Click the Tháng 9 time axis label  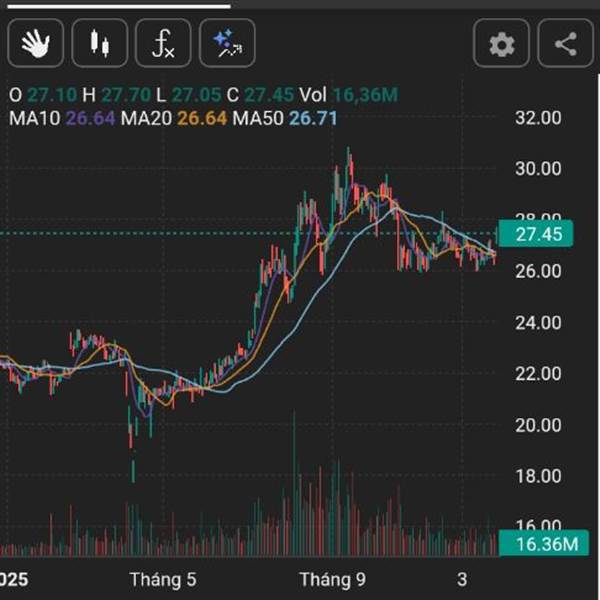click(333, 579)
